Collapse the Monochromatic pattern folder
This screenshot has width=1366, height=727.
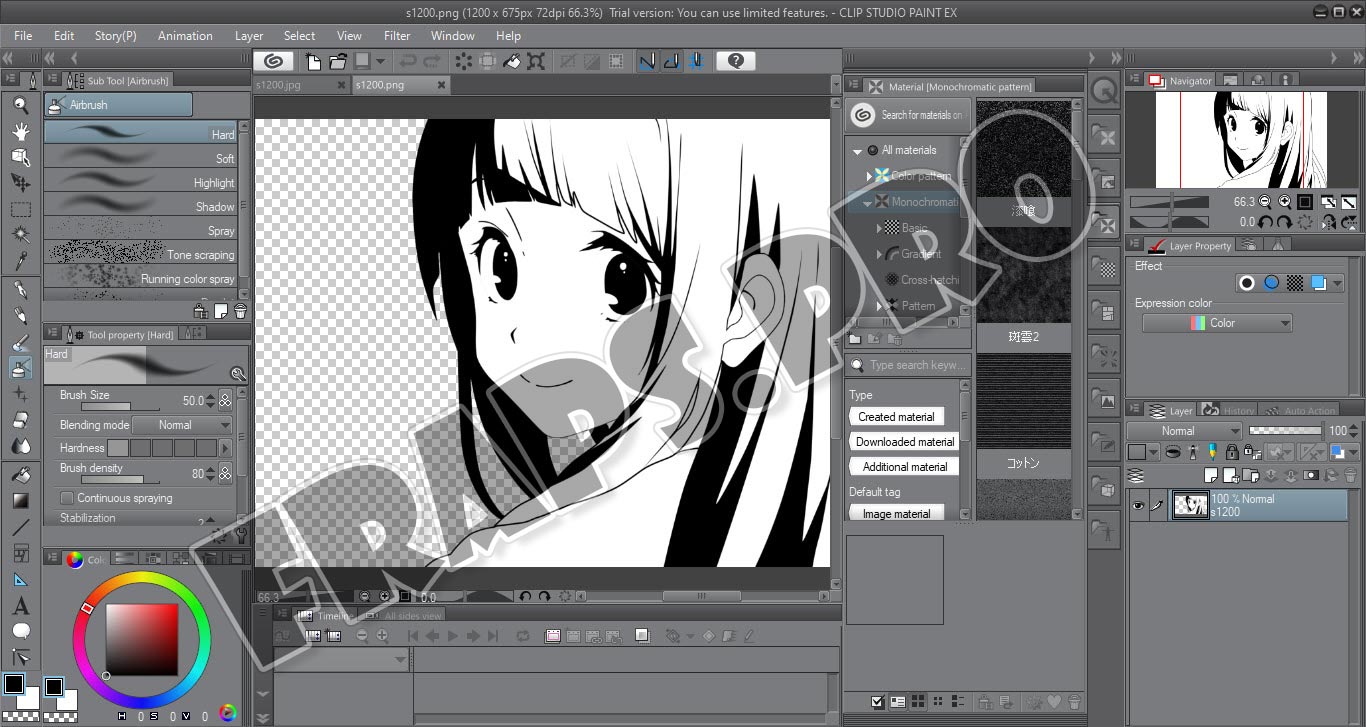867,202
